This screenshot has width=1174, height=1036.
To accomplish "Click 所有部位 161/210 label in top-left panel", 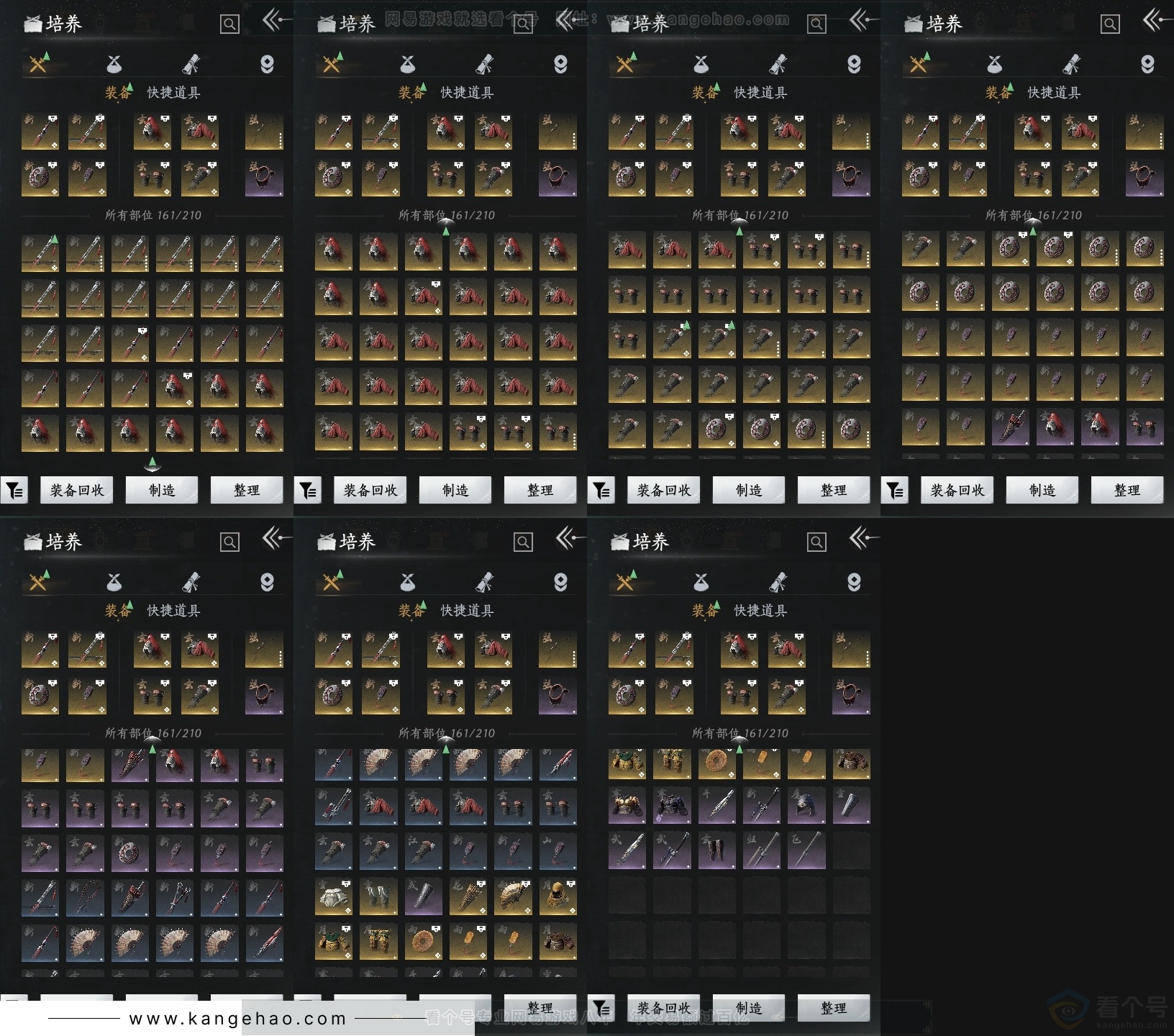I will [153, 215].
